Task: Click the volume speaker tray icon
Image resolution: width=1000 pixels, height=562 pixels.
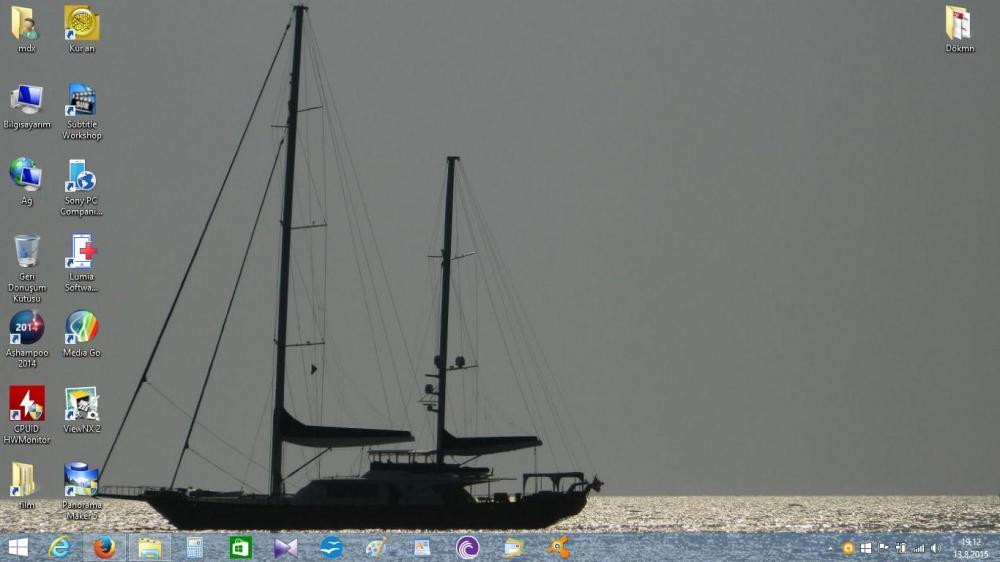Action: 936,548
